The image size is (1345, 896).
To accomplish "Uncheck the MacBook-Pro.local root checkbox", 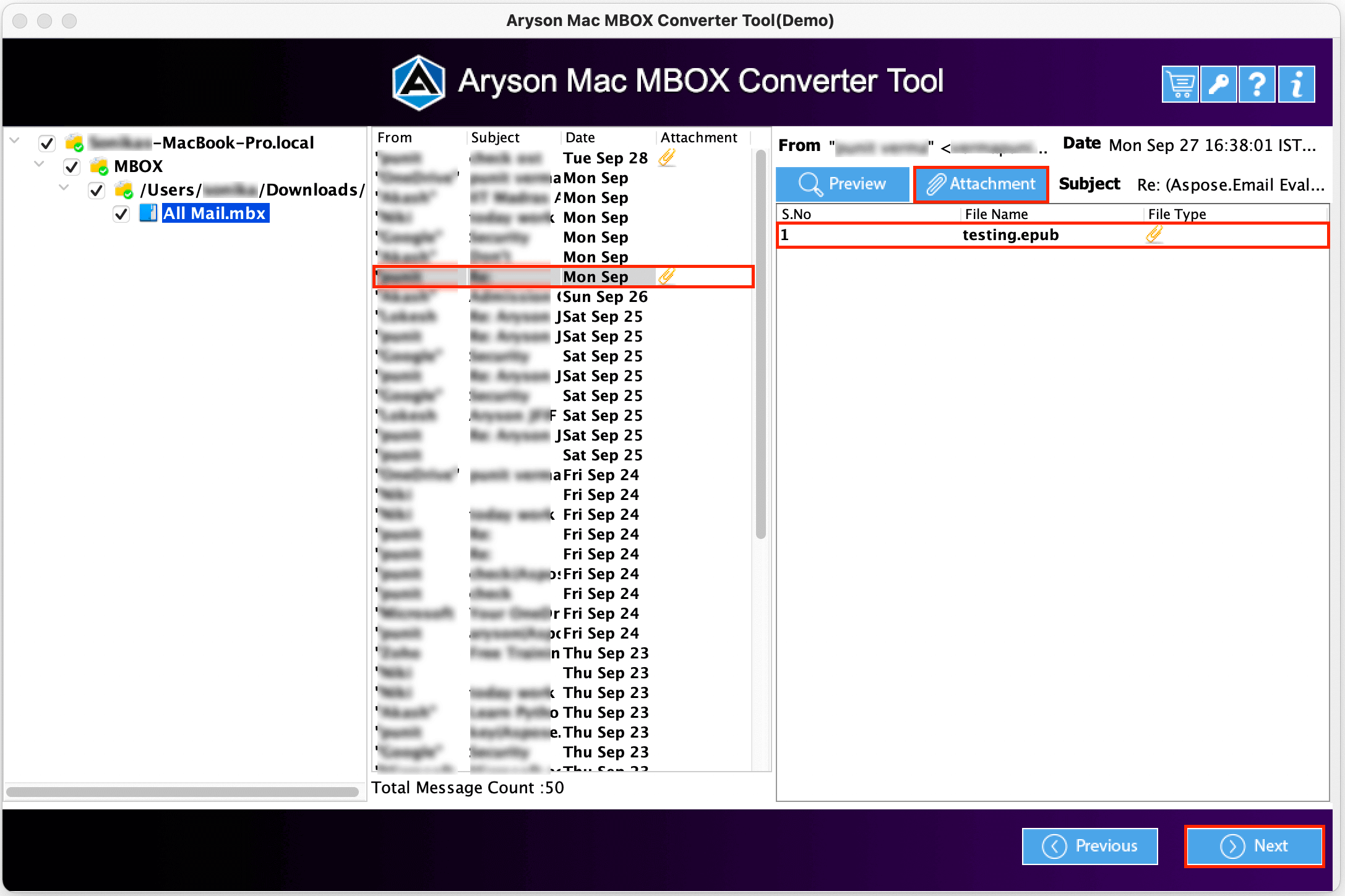I will 47,144.
